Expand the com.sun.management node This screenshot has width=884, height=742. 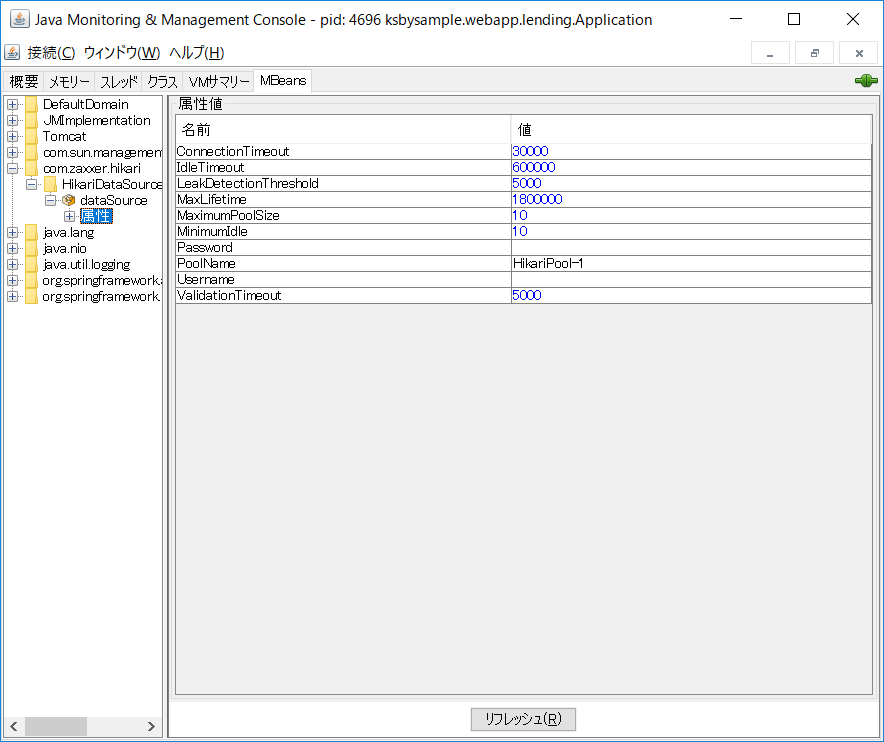[x=12, y=152]
